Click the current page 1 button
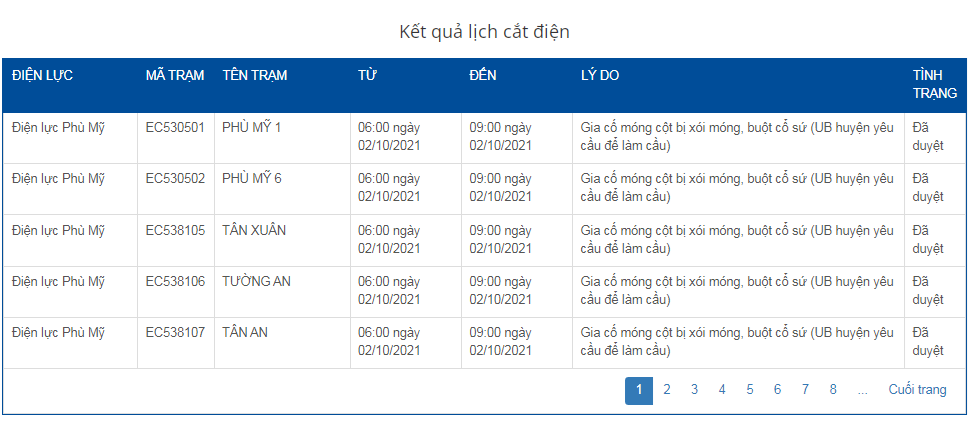 (x=639, y=390)
